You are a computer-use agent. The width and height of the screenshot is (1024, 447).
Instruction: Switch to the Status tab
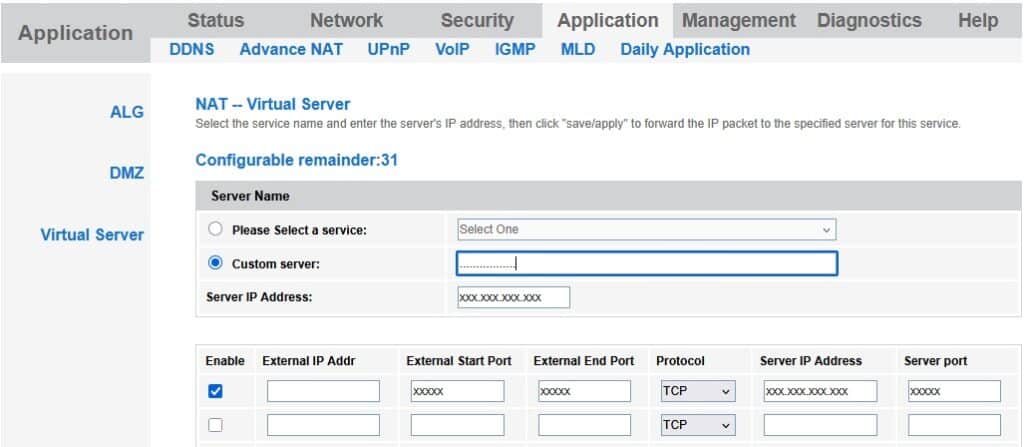215,20
